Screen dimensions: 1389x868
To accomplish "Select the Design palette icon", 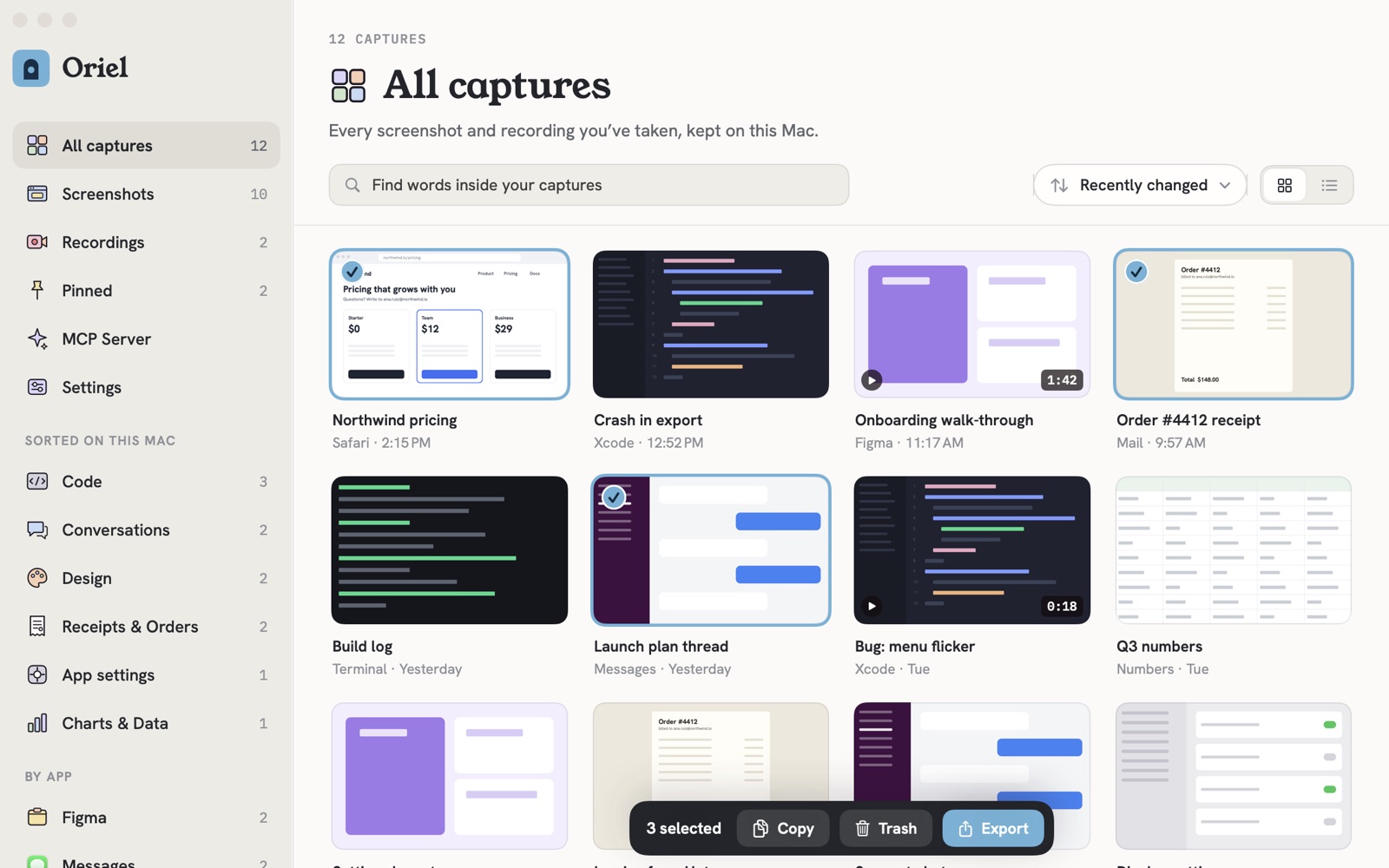I will coord(37,578).
